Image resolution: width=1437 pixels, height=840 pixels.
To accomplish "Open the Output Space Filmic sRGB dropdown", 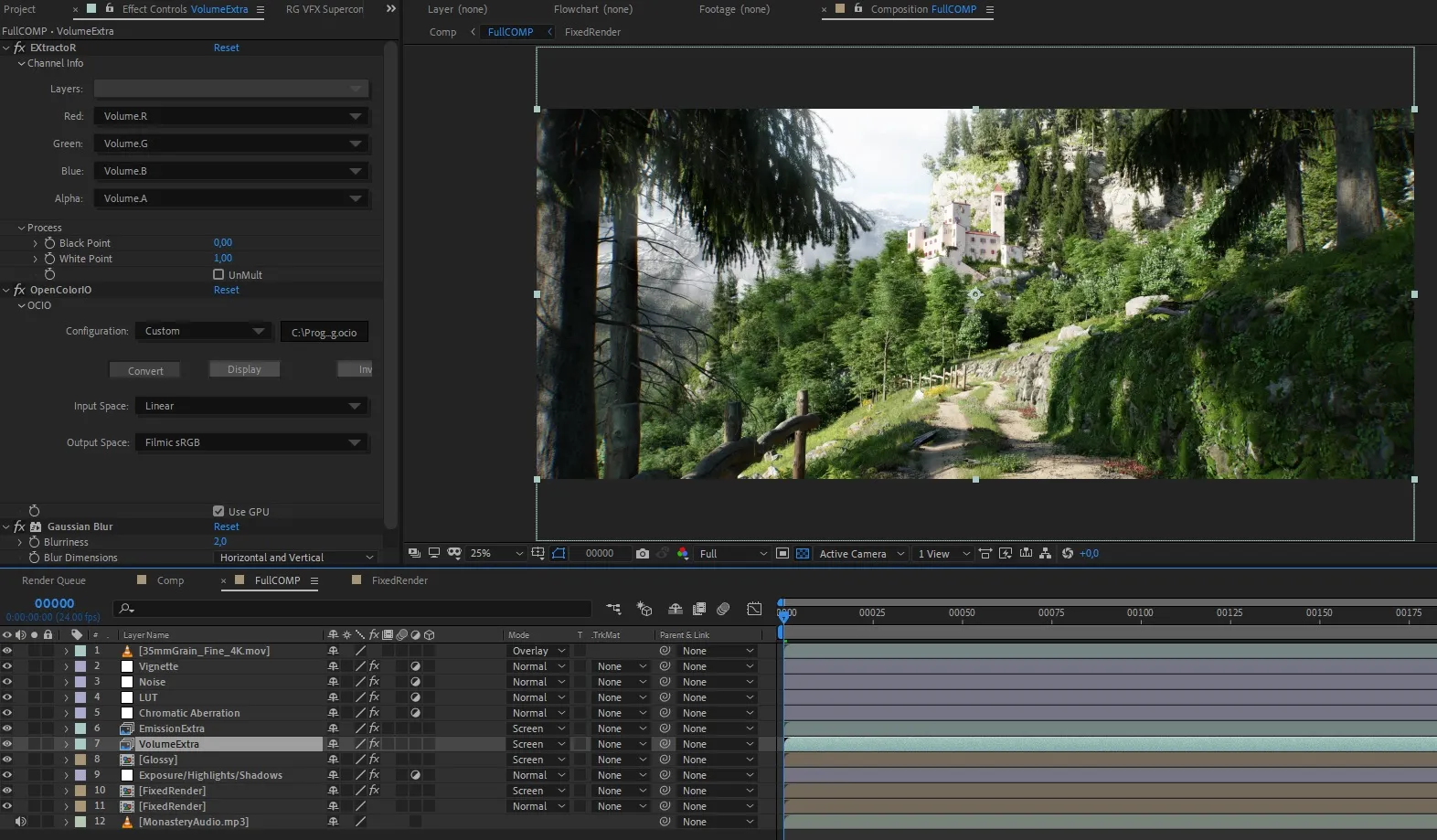I will coord(252,442).
